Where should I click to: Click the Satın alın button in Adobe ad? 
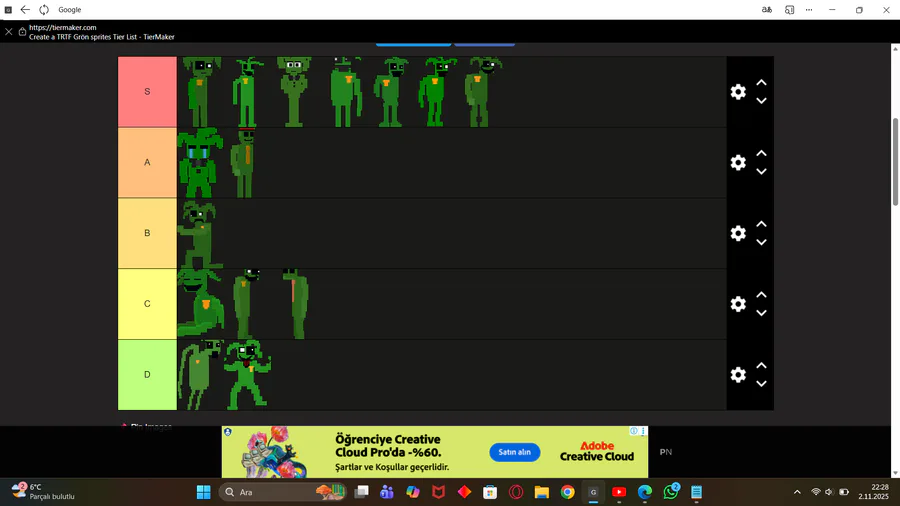[x=515, y=452]
